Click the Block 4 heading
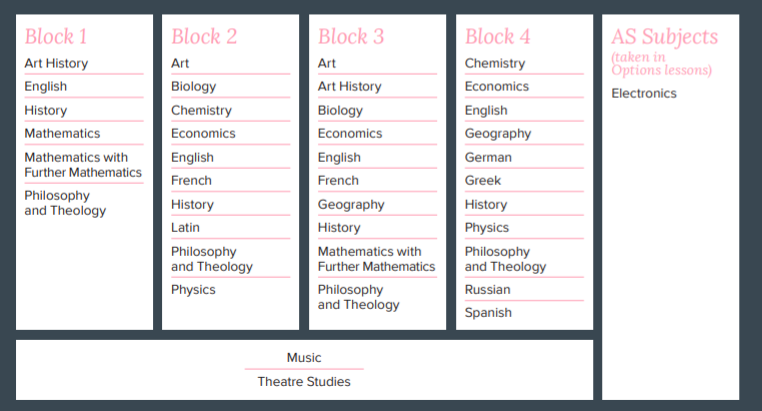 click(498, 37)
